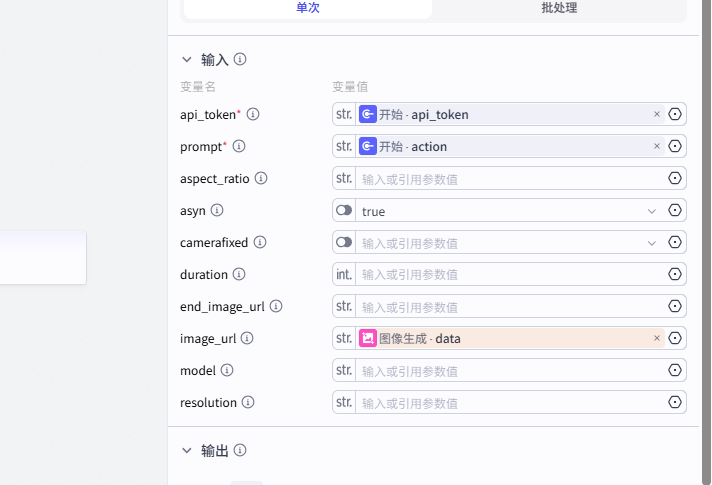Collapse the 输出 section
This screenshot has width=712, height=485.
[x=187, y=451]
